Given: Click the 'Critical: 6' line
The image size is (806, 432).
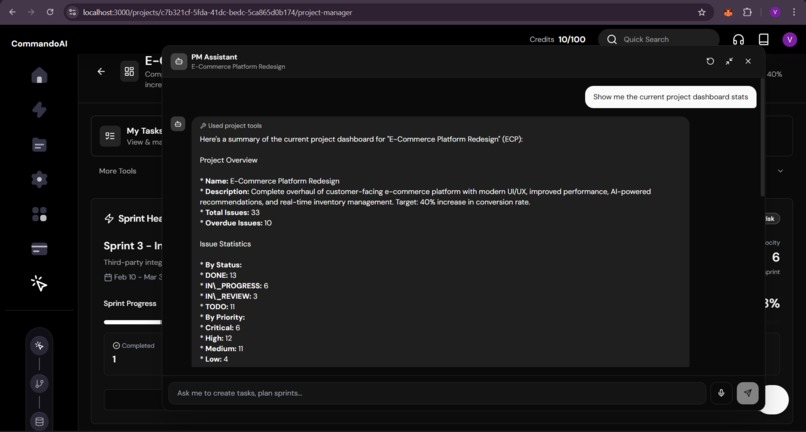Looking at the screenshot, I should [220, 328].
